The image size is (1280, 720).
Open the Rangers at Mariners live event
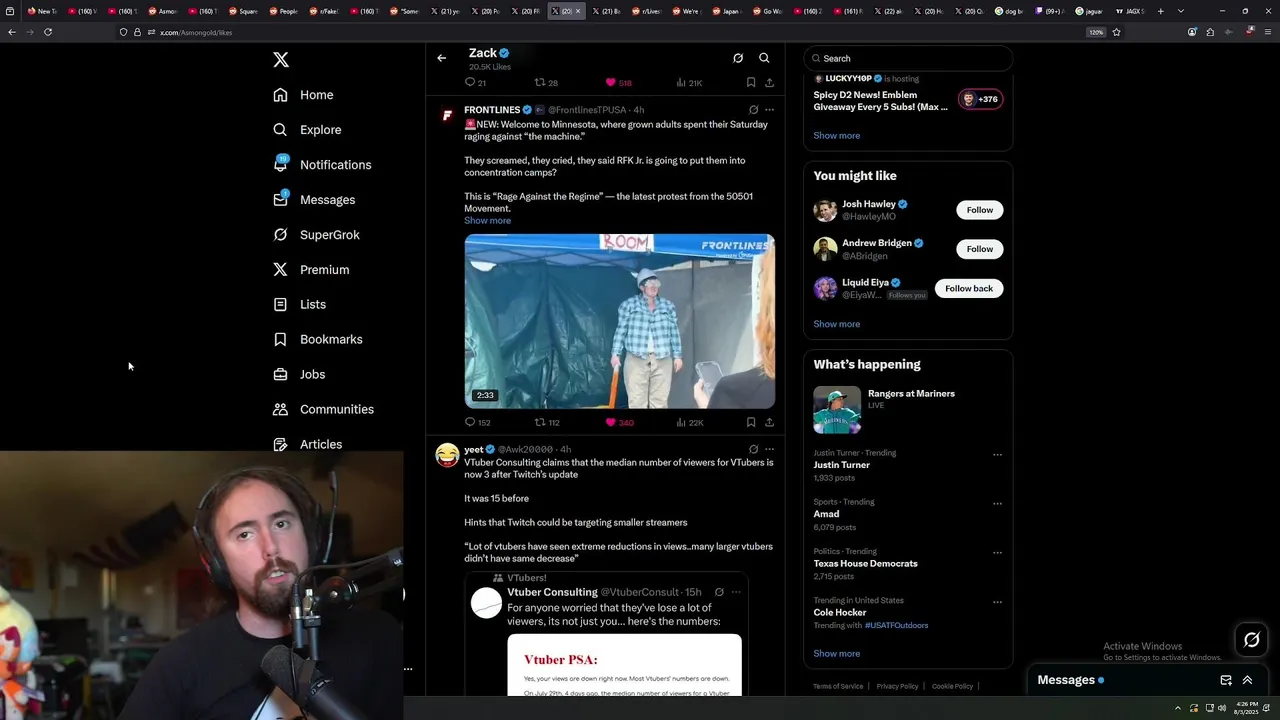(908, 409)
